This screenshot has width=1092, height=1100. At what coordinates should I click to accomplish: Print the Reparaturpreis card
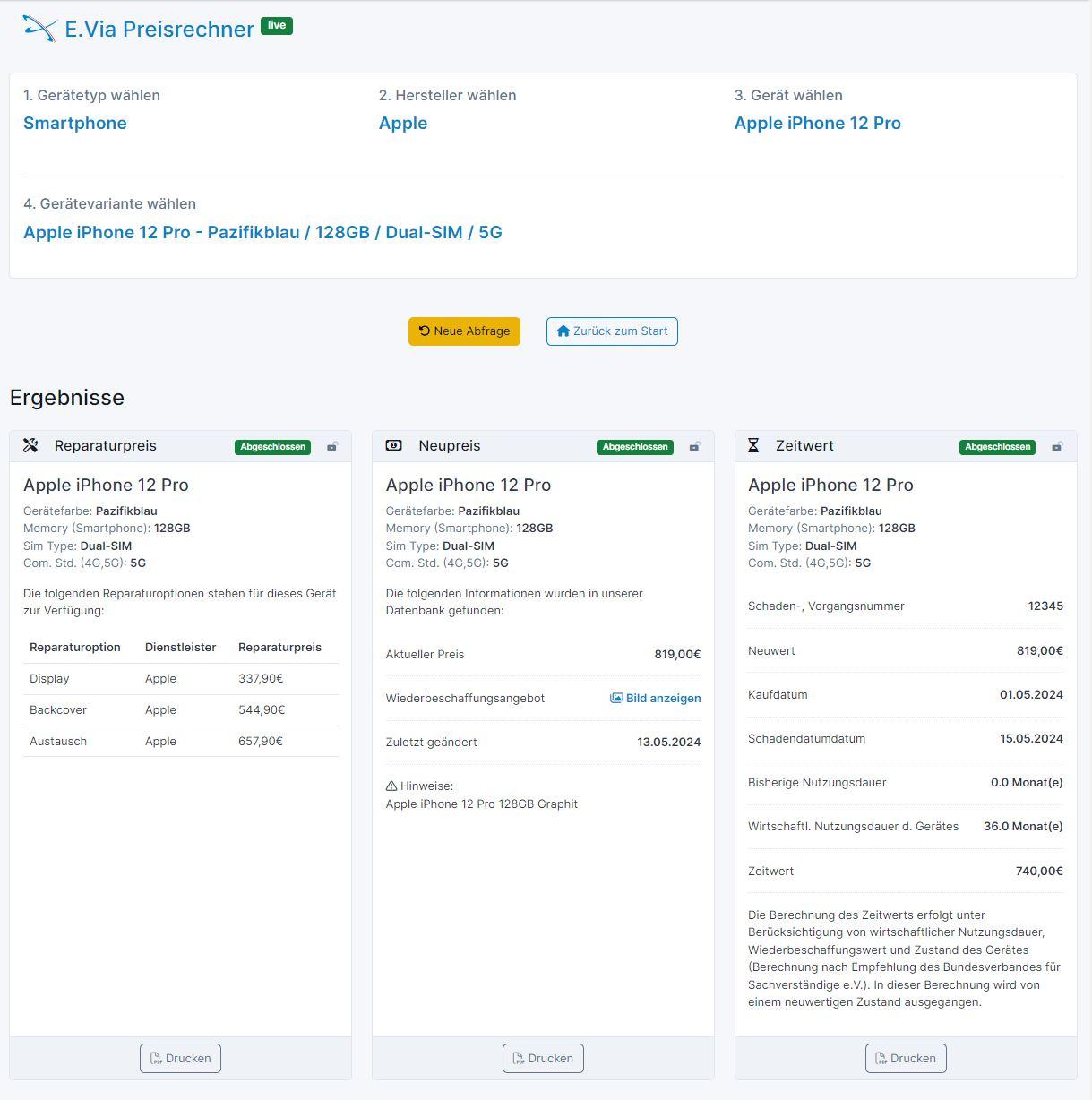pyautogui.click(x=180, y=1058)
